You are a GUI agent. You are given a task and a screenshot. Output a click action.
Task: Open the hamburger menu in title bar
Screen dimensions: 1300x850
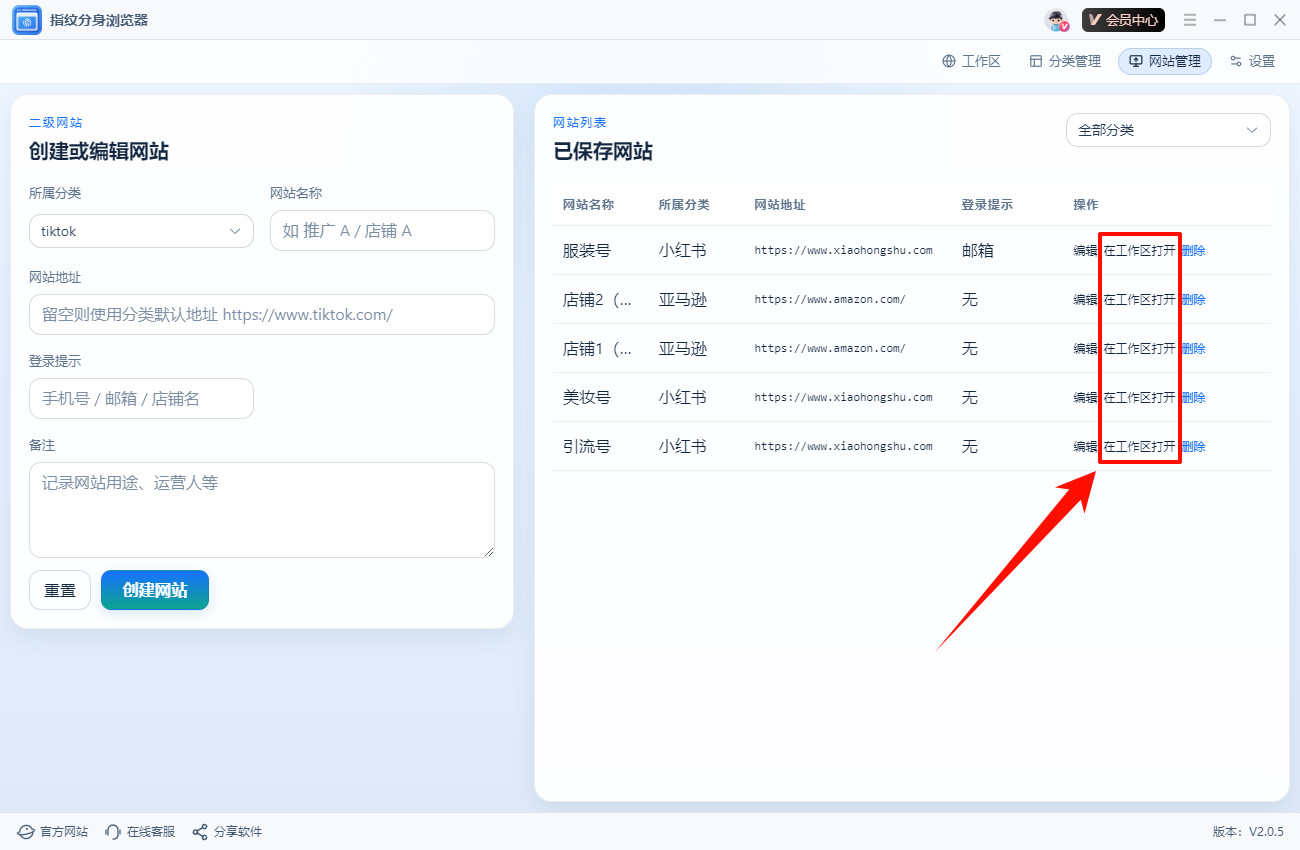1190,20
